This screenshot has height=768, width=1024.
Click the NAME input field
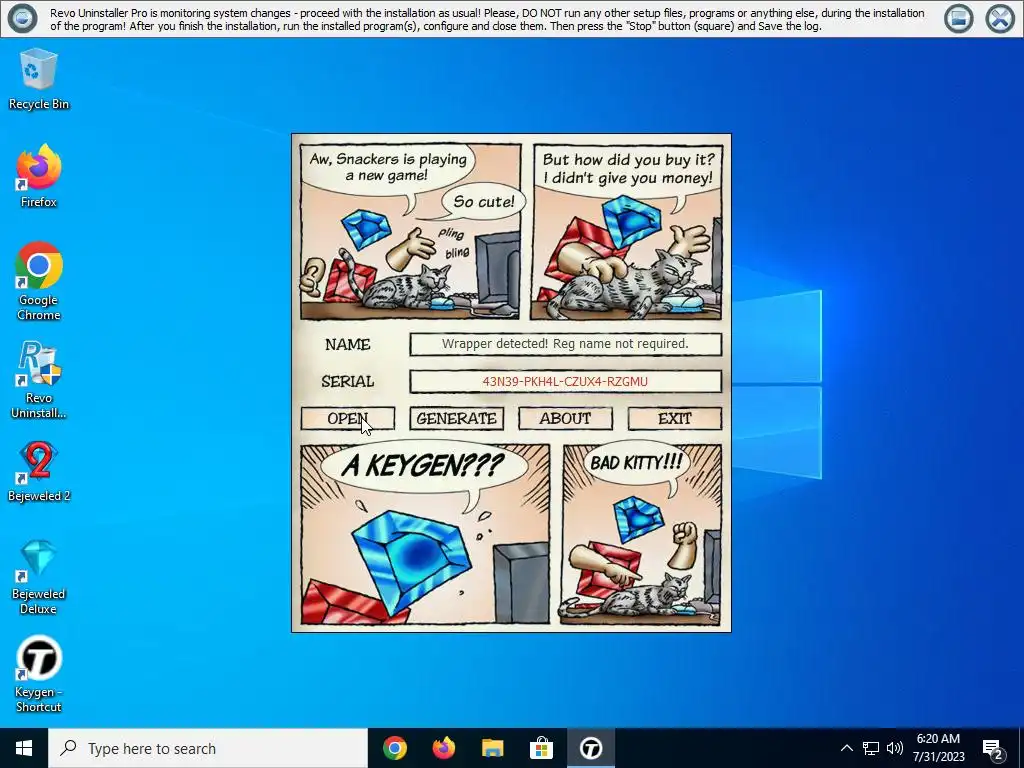[566, 344]
